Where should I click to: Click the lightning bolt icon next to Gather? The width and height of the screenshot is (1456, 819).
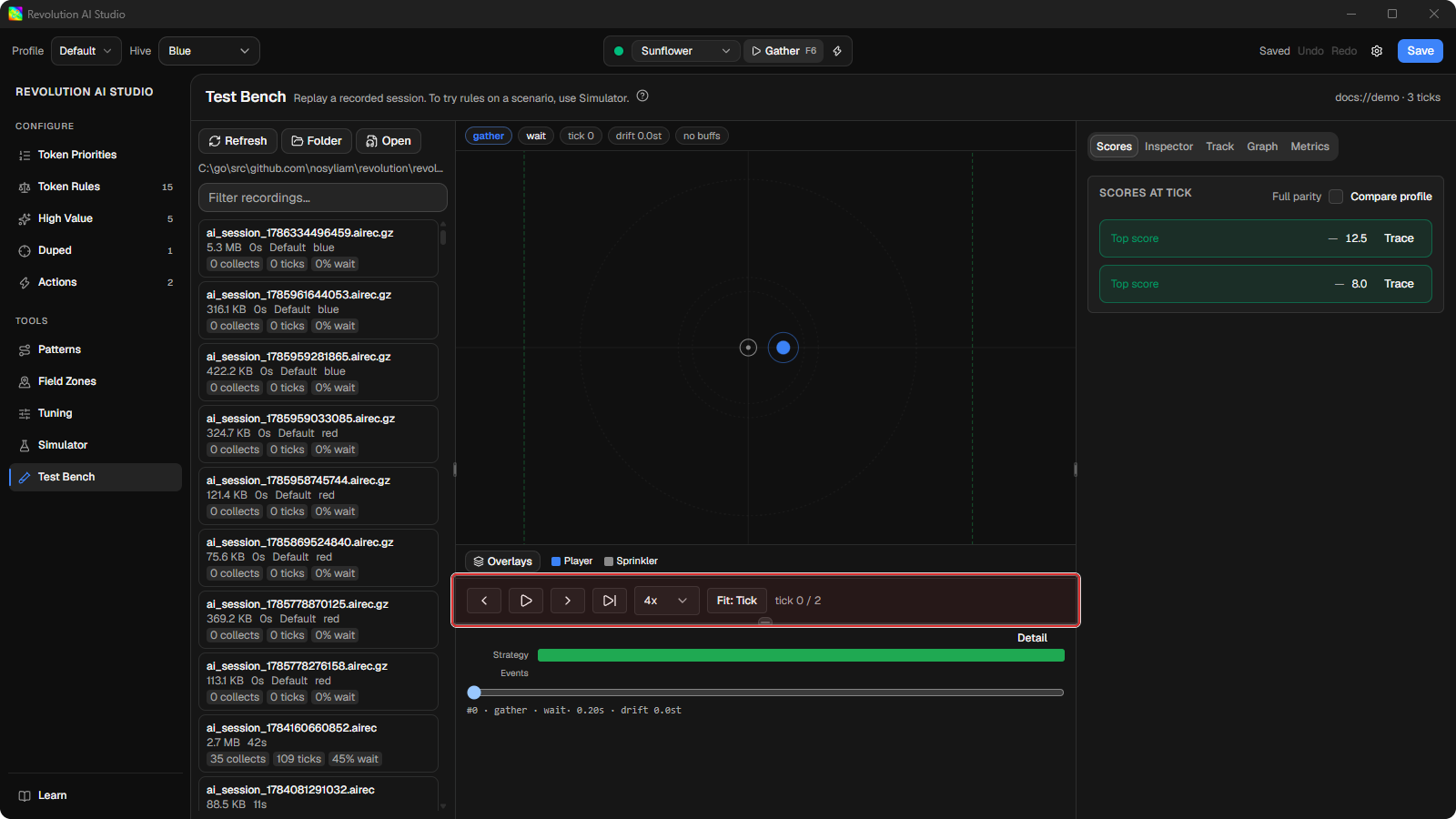point(837,51)
